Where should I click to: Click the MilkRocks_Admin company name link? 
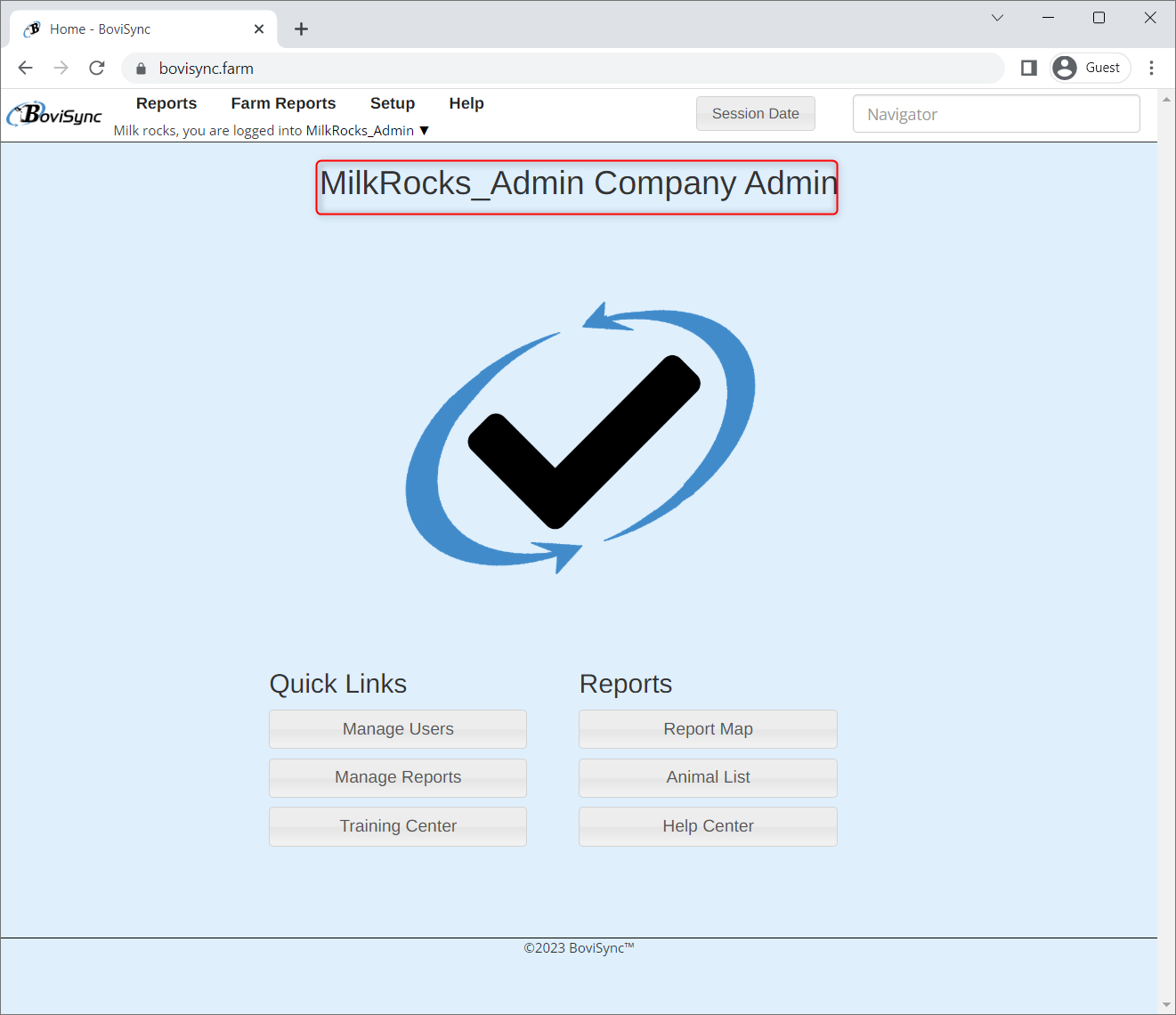coord(360,131)
